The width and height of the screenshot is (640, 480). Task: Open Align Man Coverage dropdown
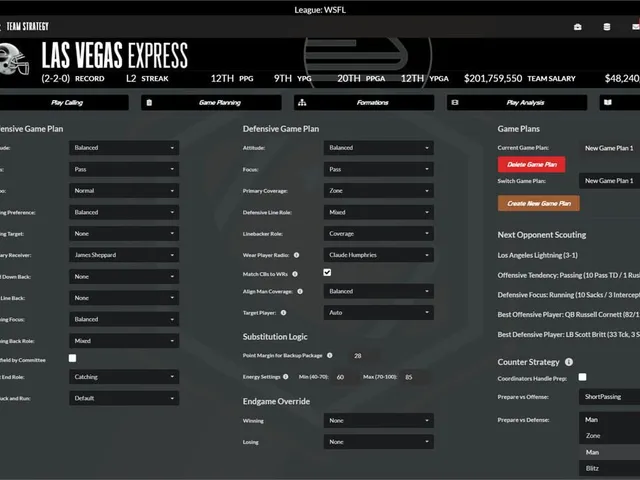379,291
